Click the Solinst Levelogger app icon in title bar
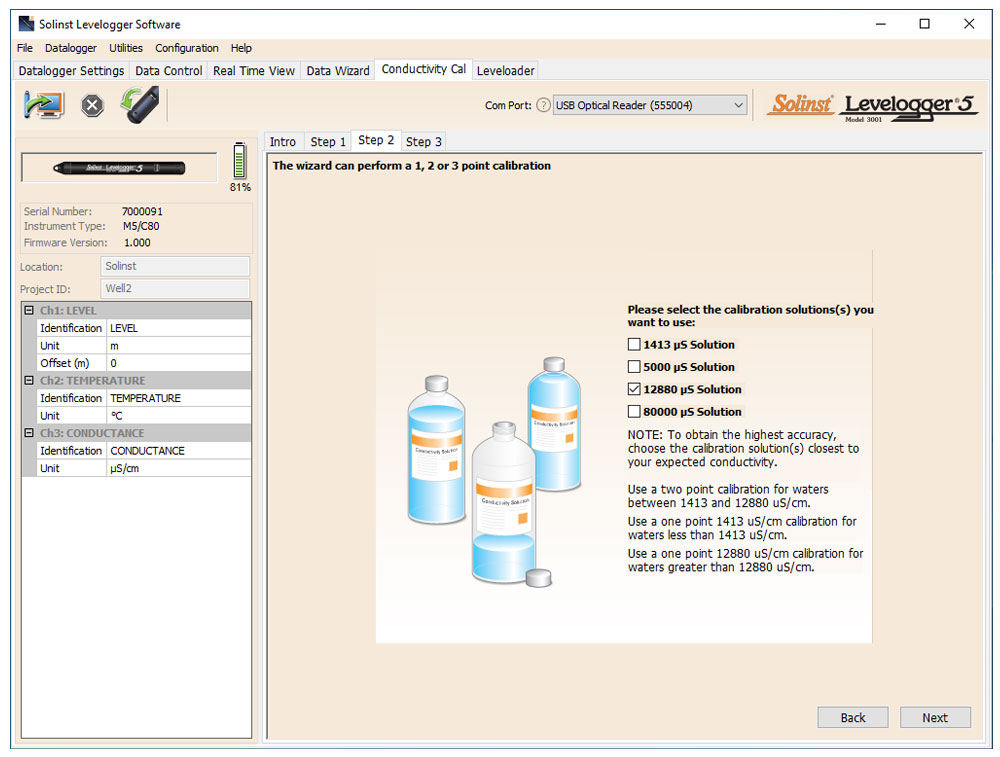Viewport: 1000px width, 757px height. pyautogui.click(x=26, y=24)
